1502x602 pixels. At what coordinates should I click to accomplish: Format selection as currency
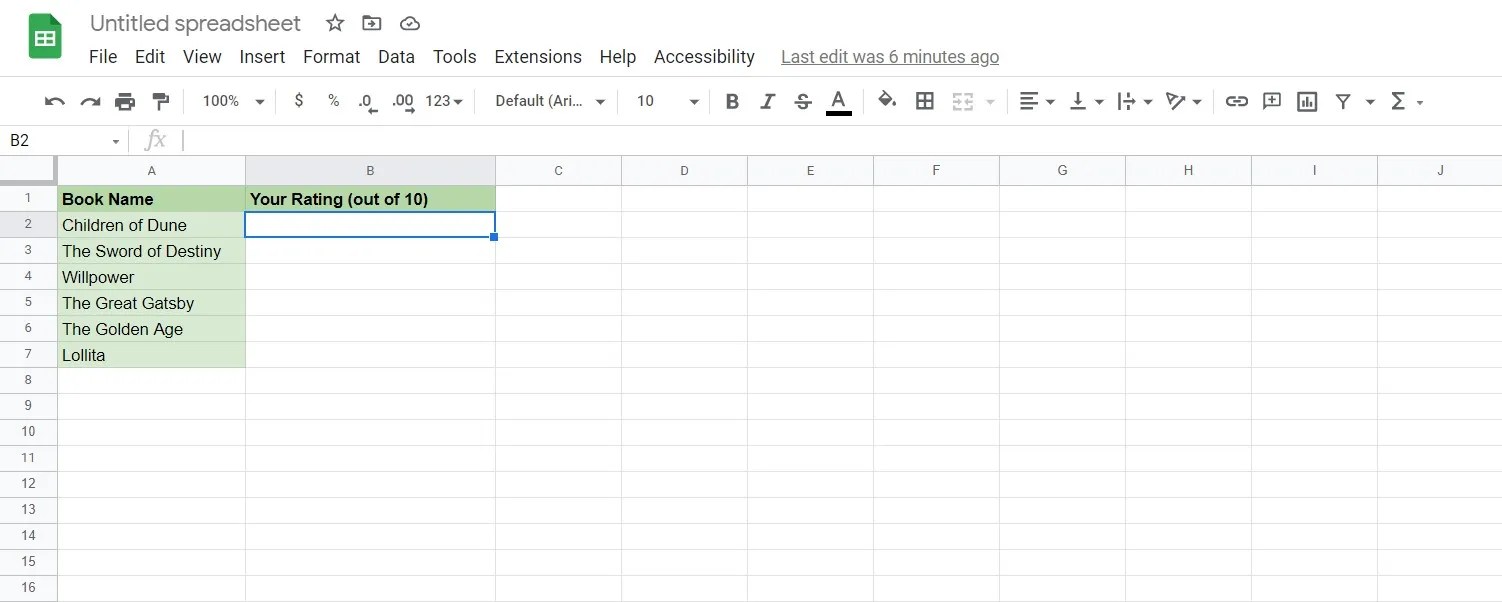[298, 101]
